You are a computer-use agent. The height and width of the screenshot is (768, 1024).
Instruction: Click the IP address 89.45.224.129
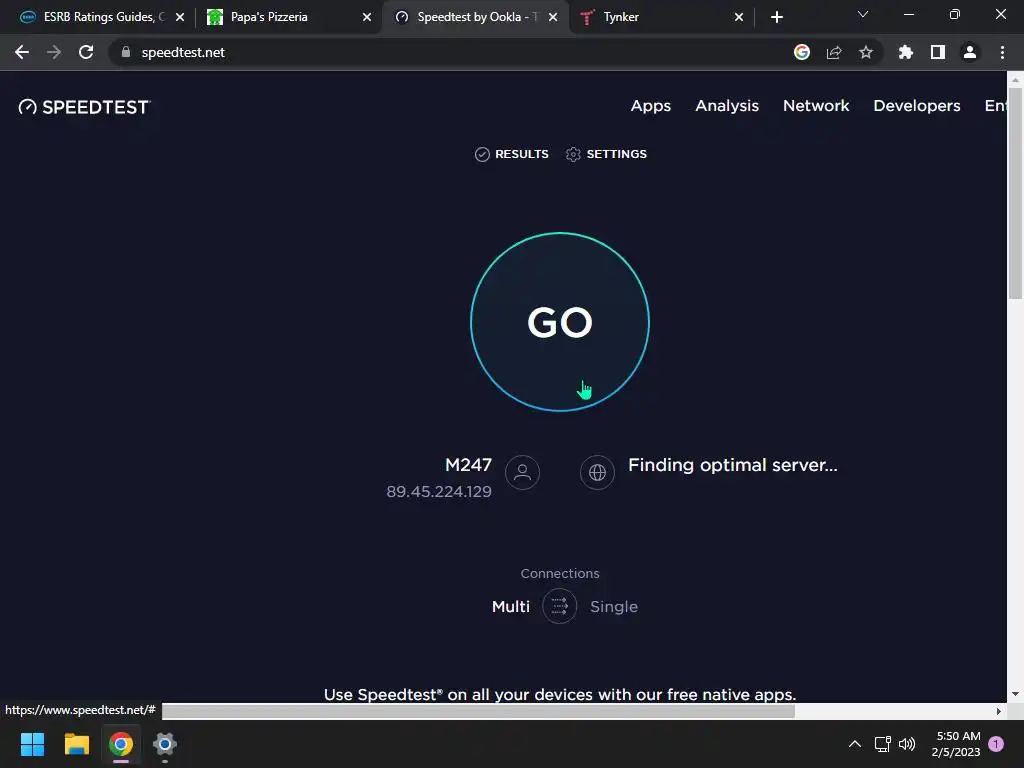[x=439, y=492]
